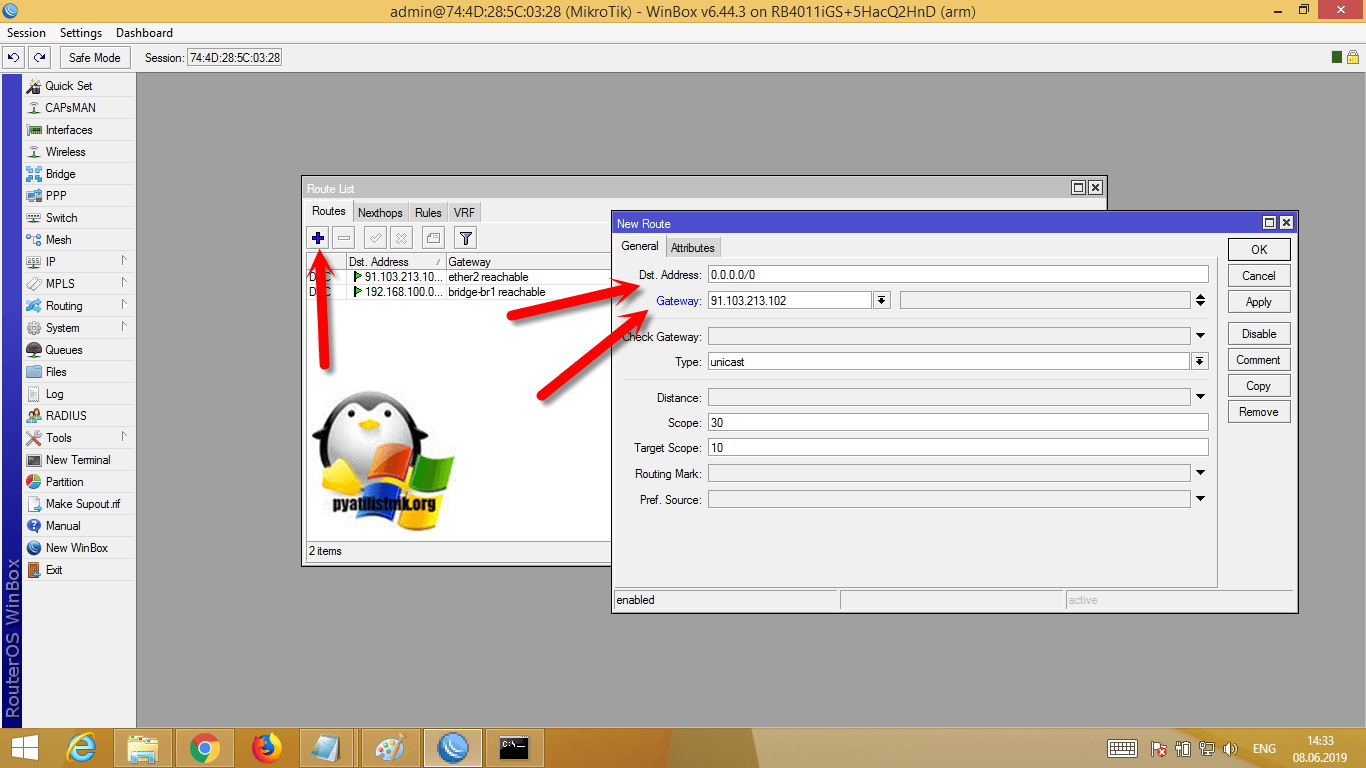Open the Manual

(x=79, y=526)
